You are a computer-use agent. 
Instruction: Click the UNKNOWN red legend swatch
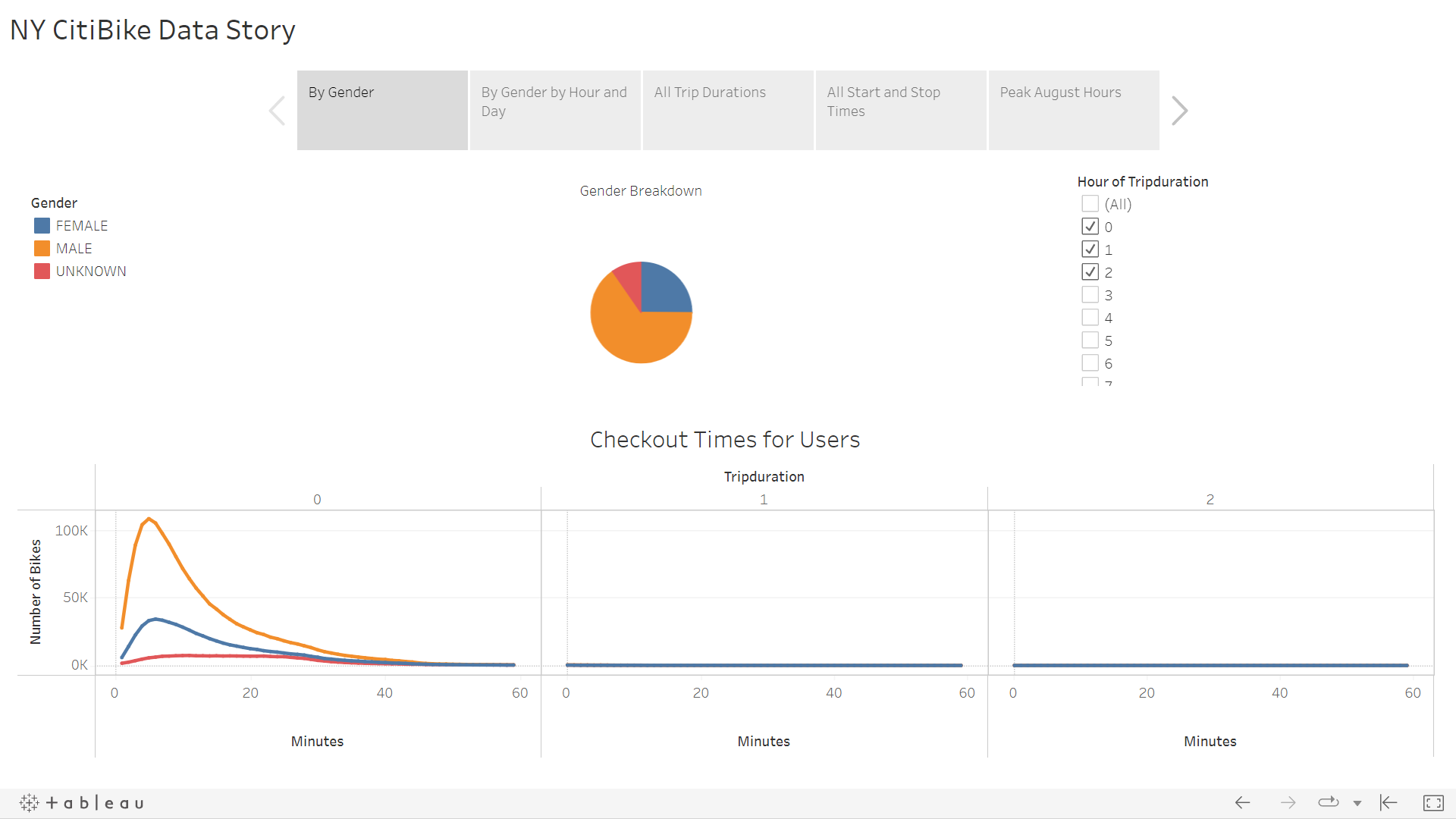42,271
